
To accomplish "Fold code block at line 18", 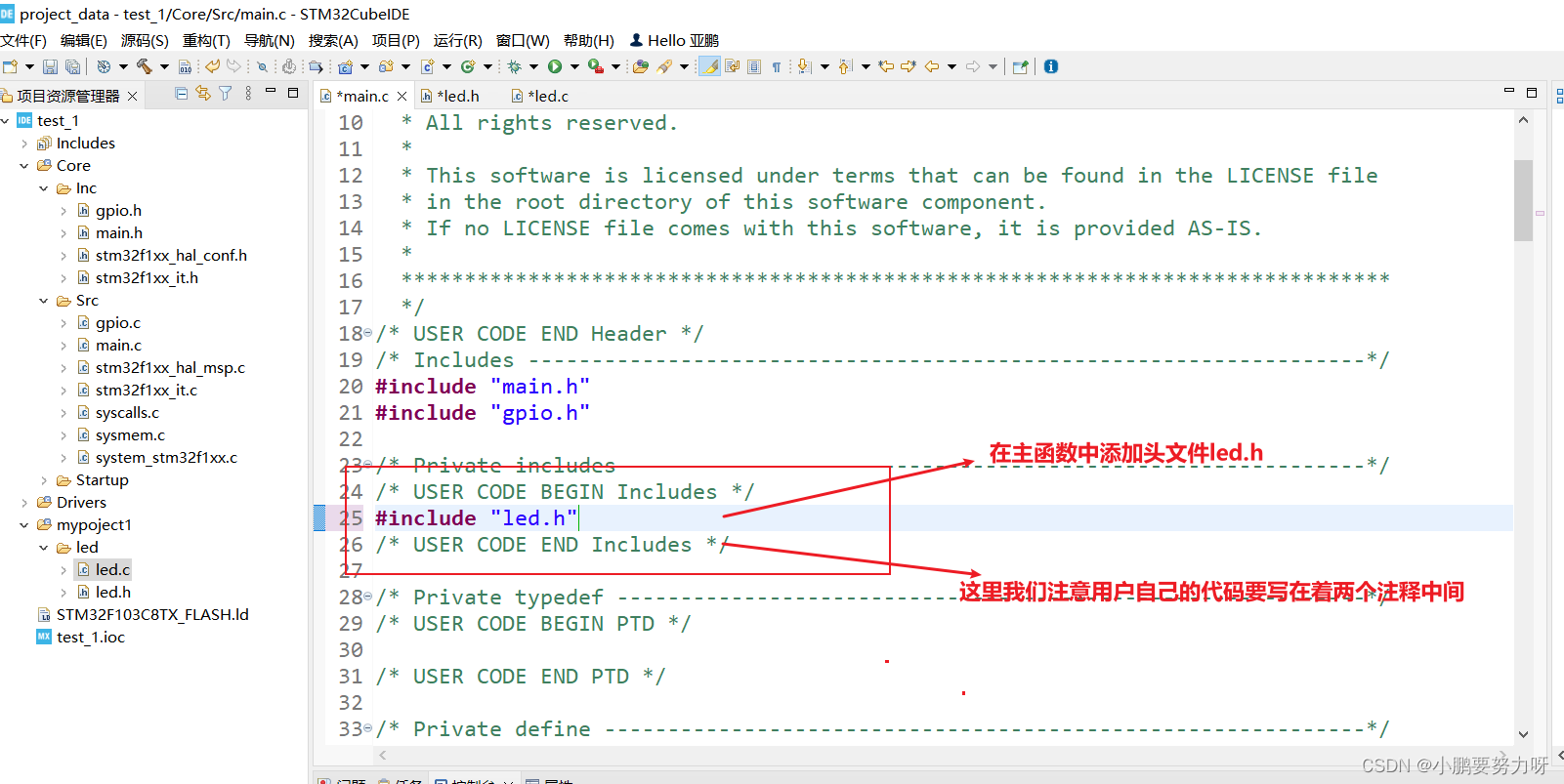I will click(368, 334).
